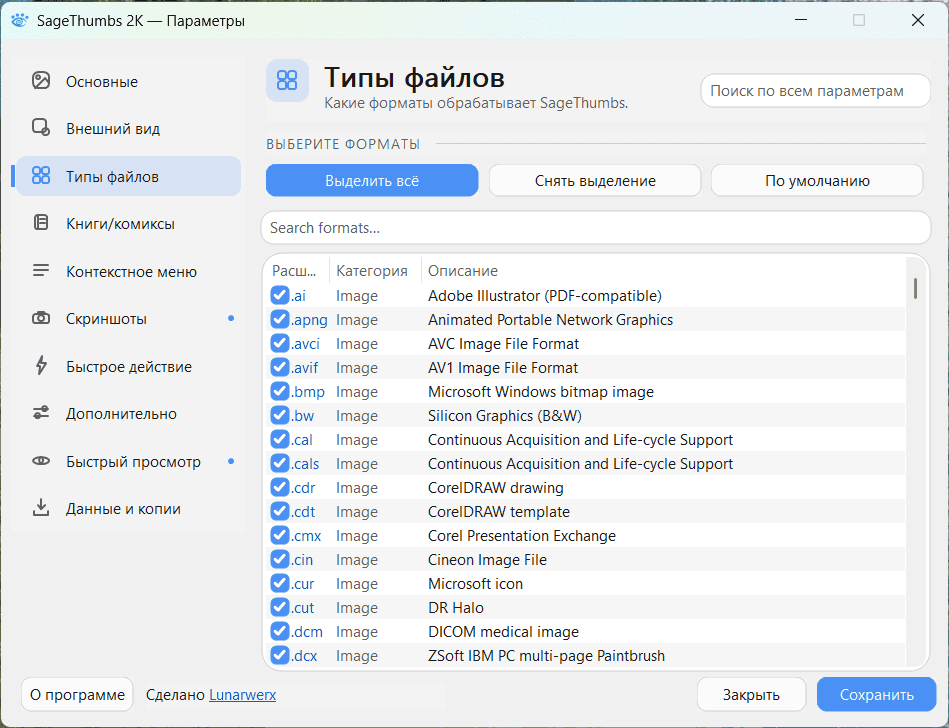Click the format list scrollbar thumb
This screenshot has height=728, width=949.
(x=915, y=288)
